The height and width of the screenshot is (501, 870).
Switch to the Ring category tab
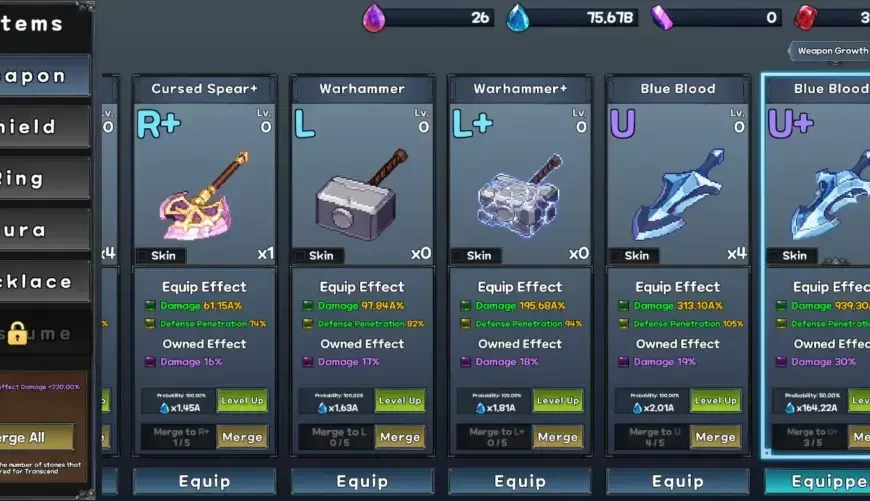pos(44,179)
